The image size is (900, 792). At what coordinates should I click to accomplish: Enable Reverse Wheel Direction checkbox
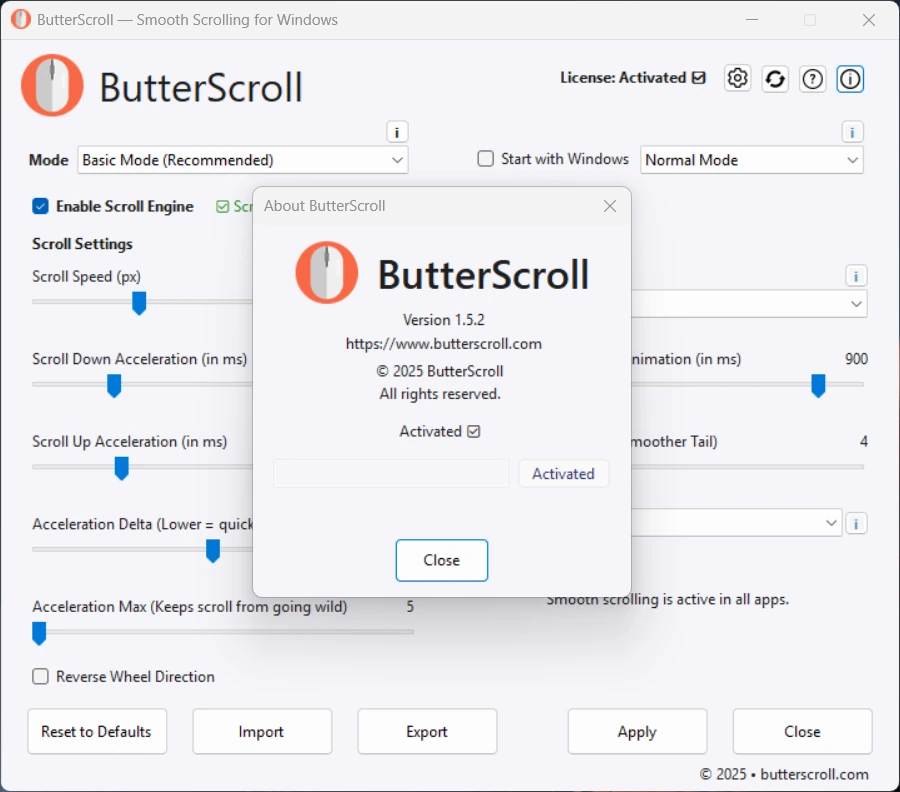[x=40, y=677]
